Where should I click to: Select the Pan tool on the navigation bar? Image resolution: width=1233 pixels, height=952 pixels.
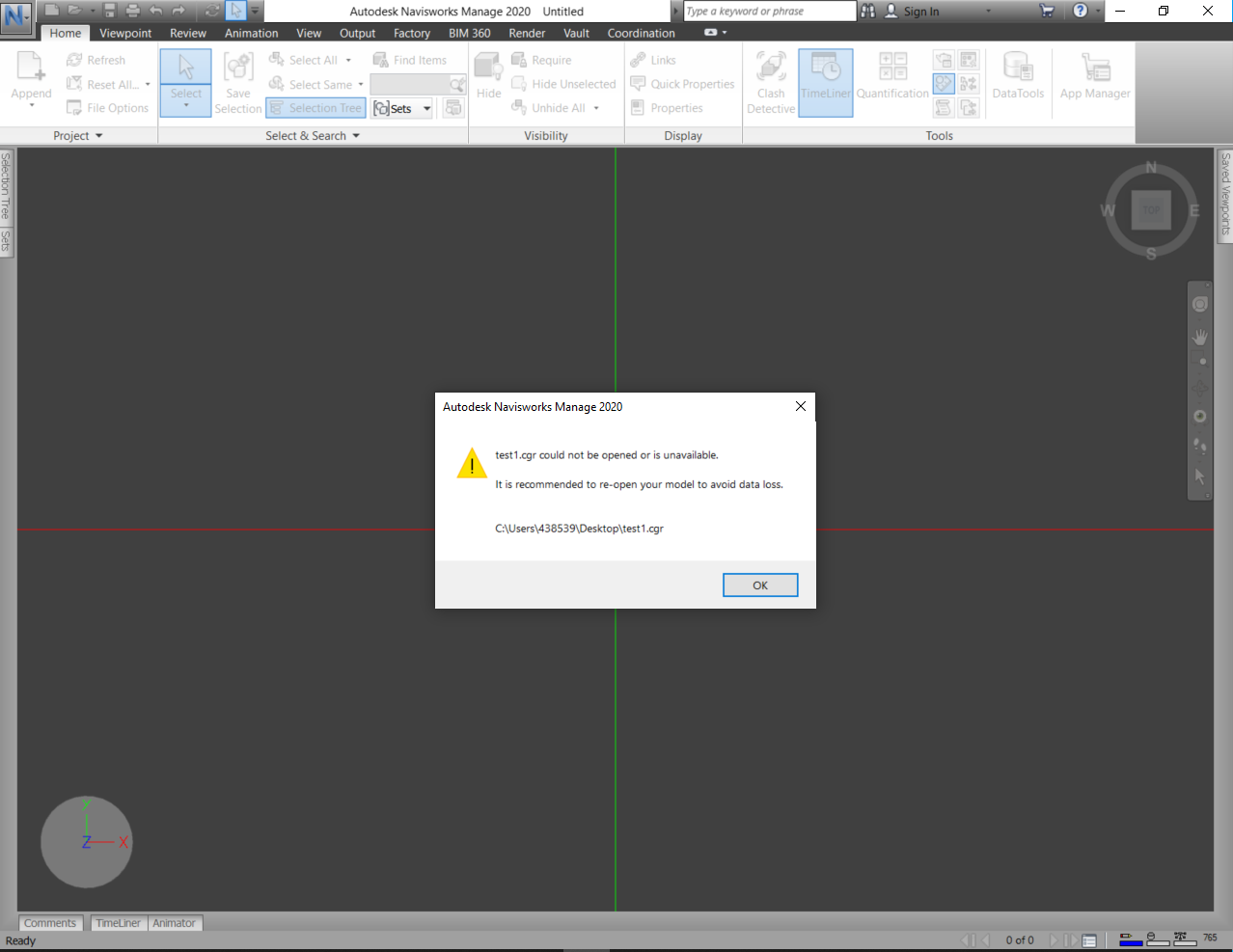pos(1199,337)
